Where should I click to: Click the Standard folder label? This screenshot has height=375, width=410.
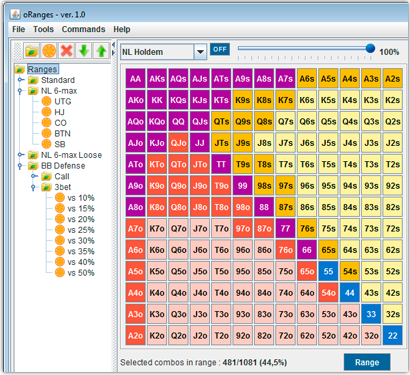[x=58, y=80]
